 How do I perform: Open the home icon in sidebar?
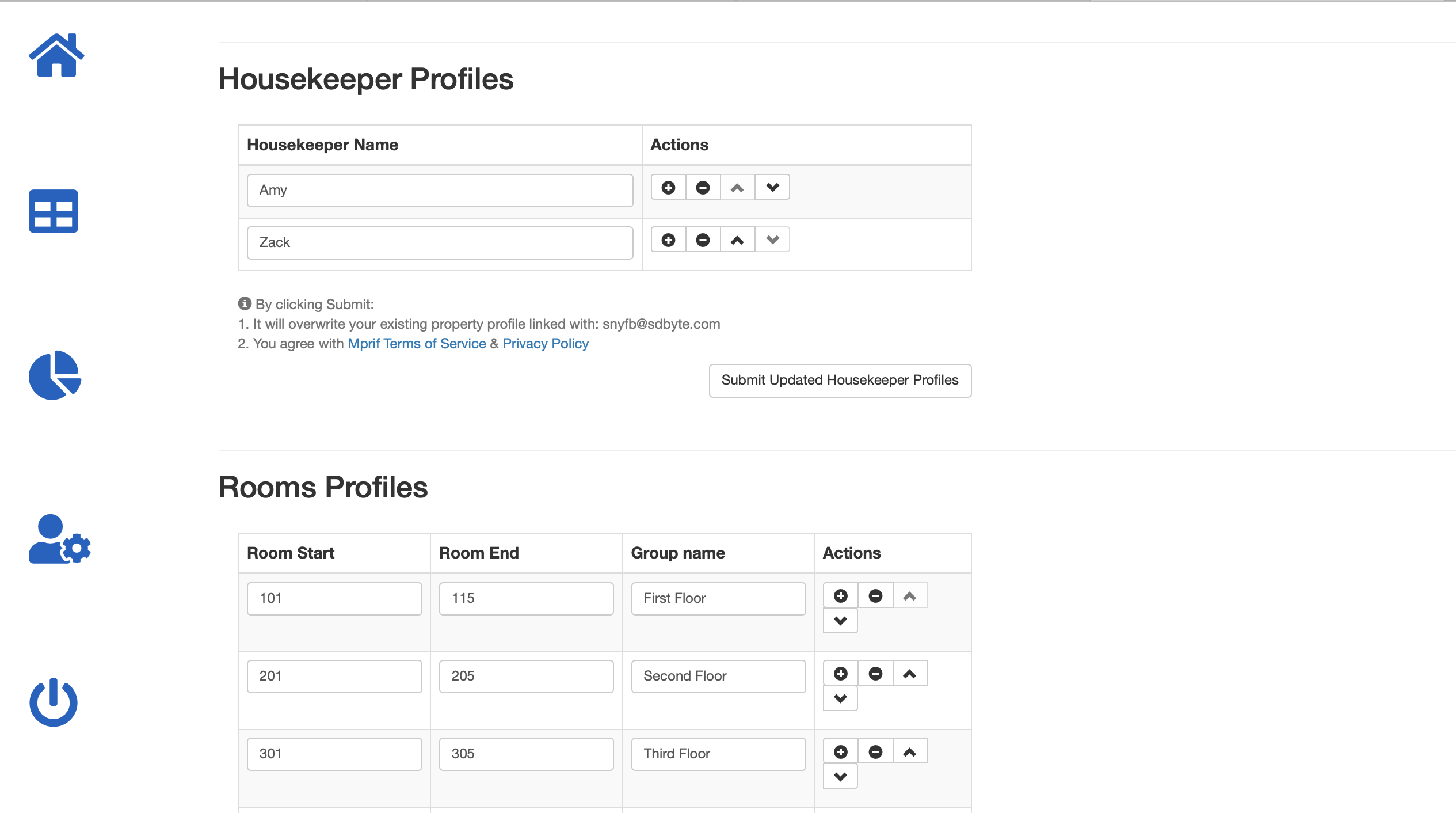(x=56, y=56)
